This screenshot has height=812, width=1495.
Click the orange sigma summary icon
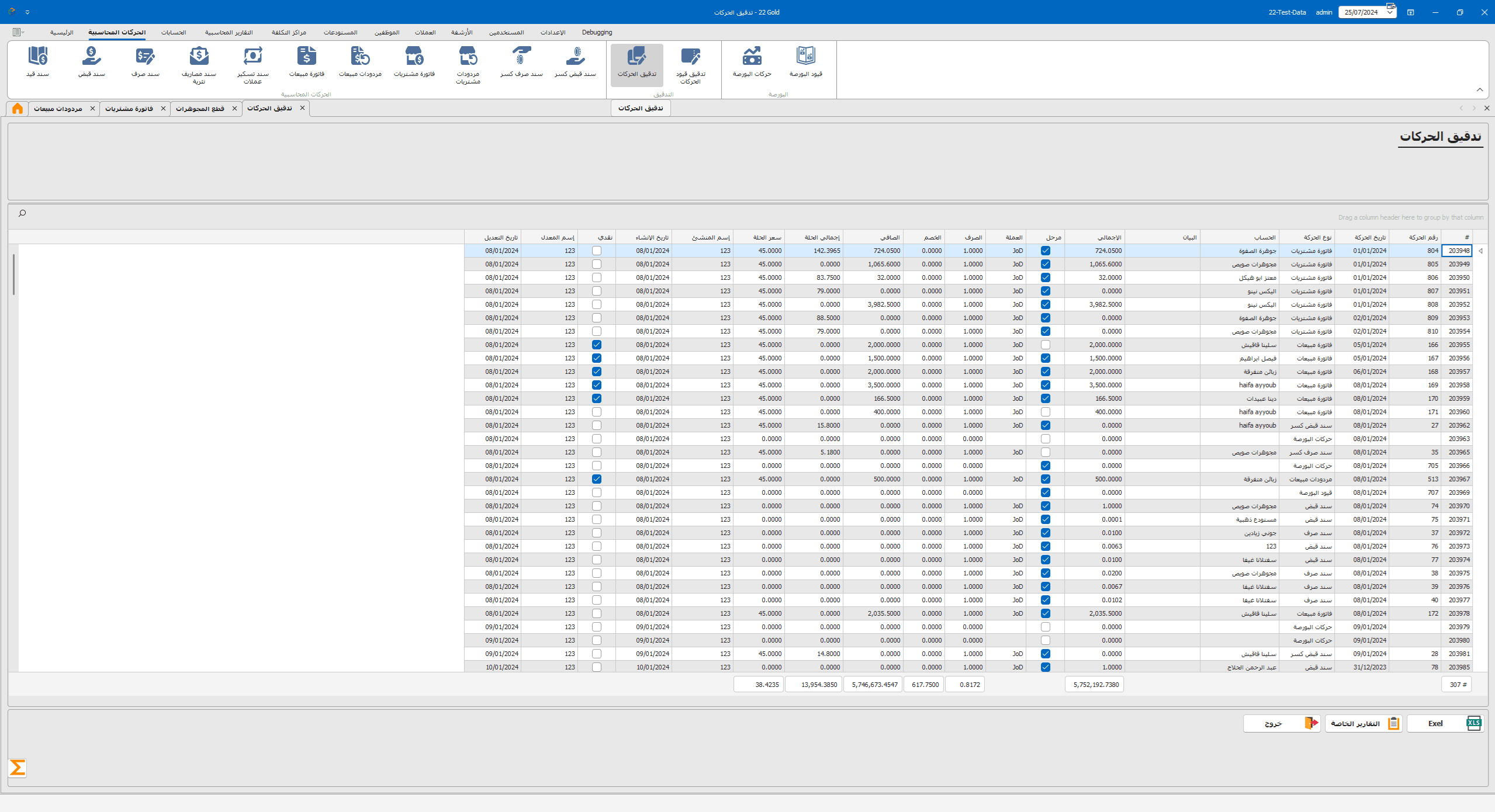pyautogui.click(x=18, y=768)
